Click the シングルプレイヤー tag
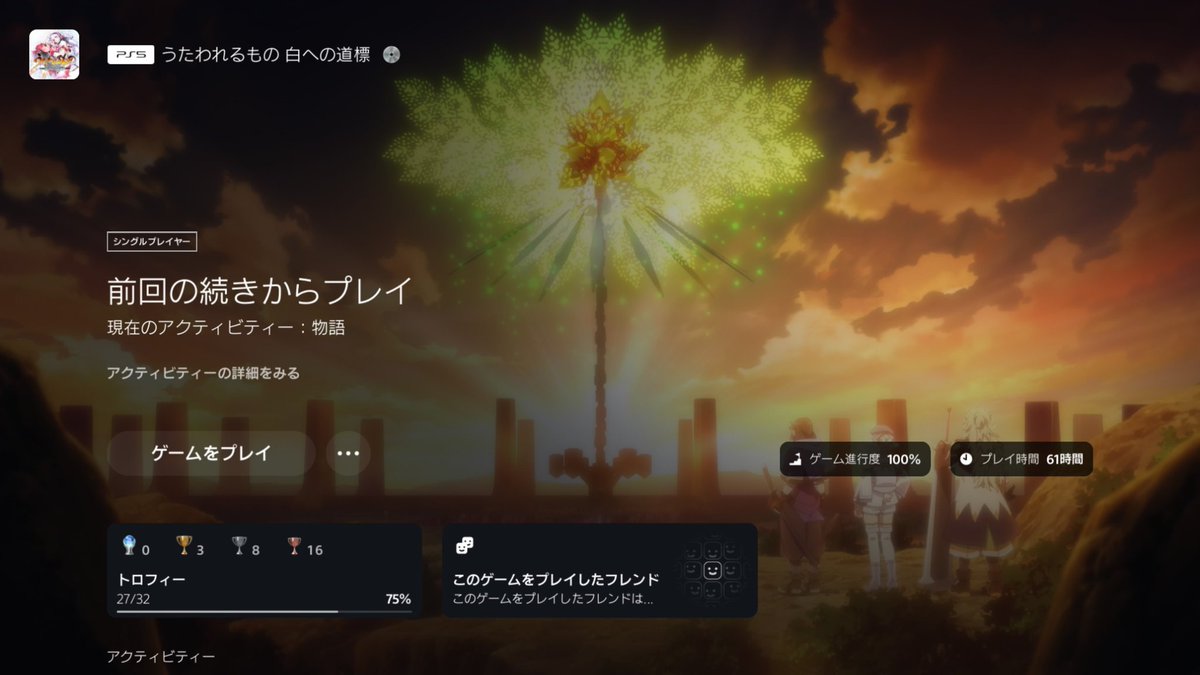 pyautogui.click(x=152, y=241)
